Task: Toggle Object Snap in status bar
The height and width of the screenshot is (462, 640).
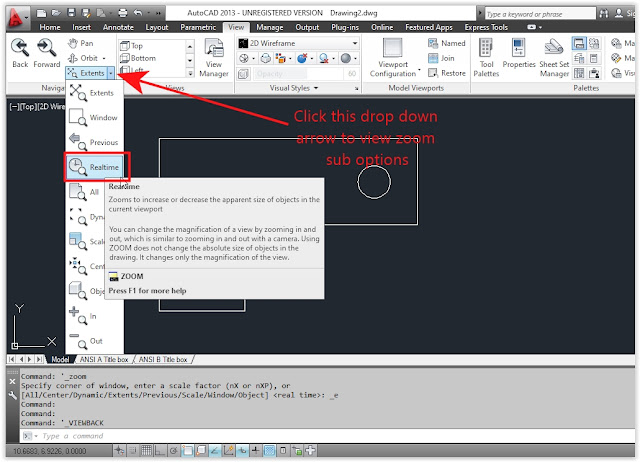Action: pos(187,451)
